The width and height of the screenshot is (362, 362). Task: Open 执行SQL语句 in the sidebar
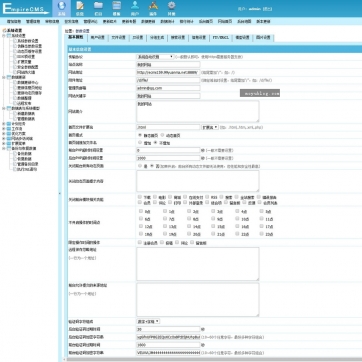[27, 169]
